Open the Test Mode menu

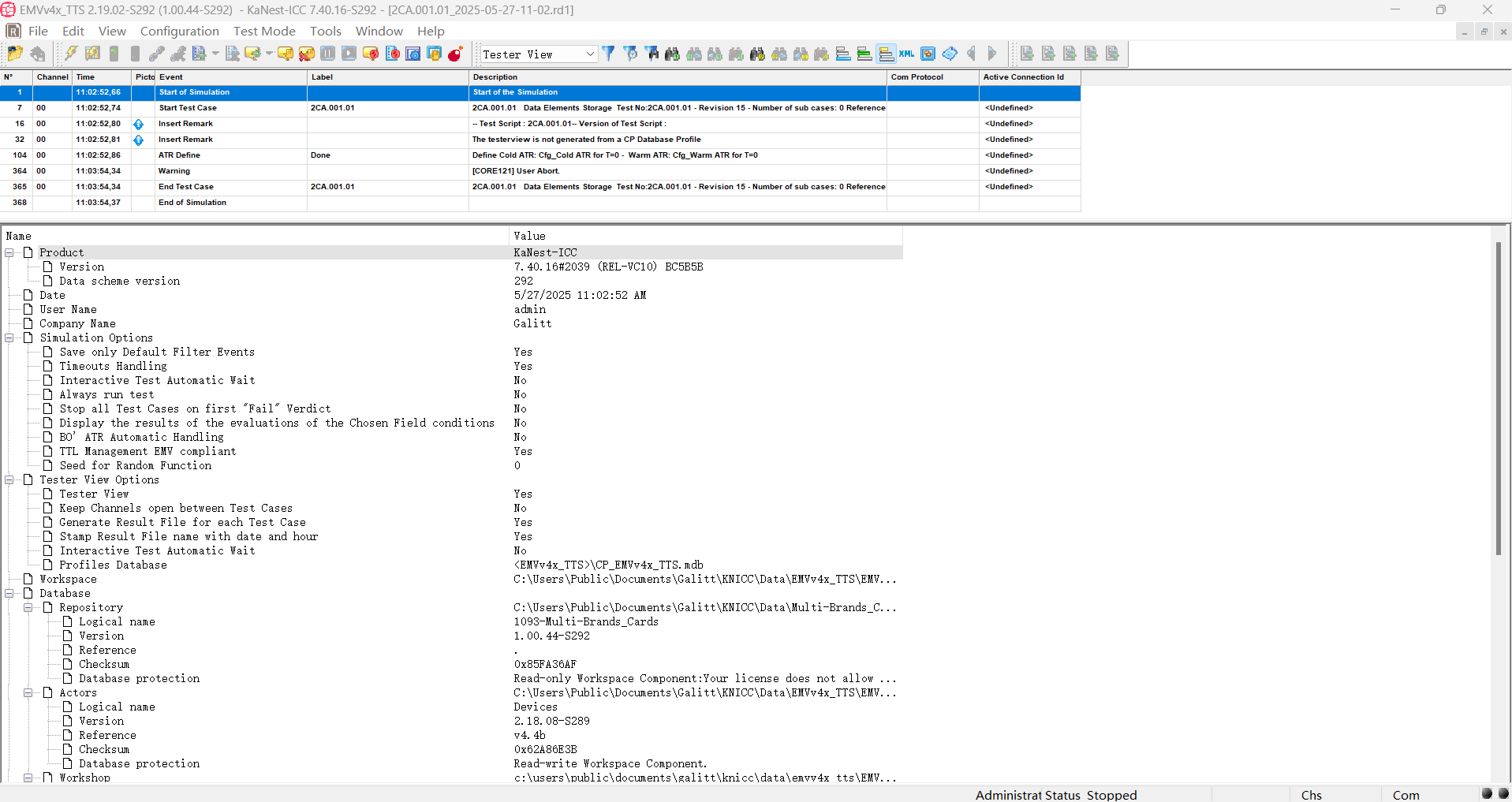point(264,31)
